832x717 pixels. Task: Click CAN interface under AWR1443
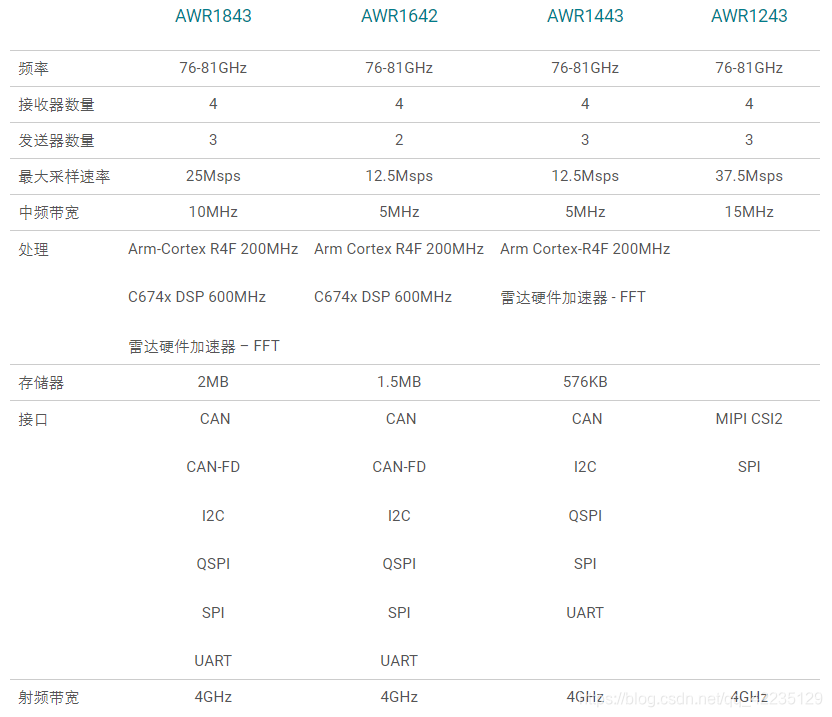[x=587, y=419]
